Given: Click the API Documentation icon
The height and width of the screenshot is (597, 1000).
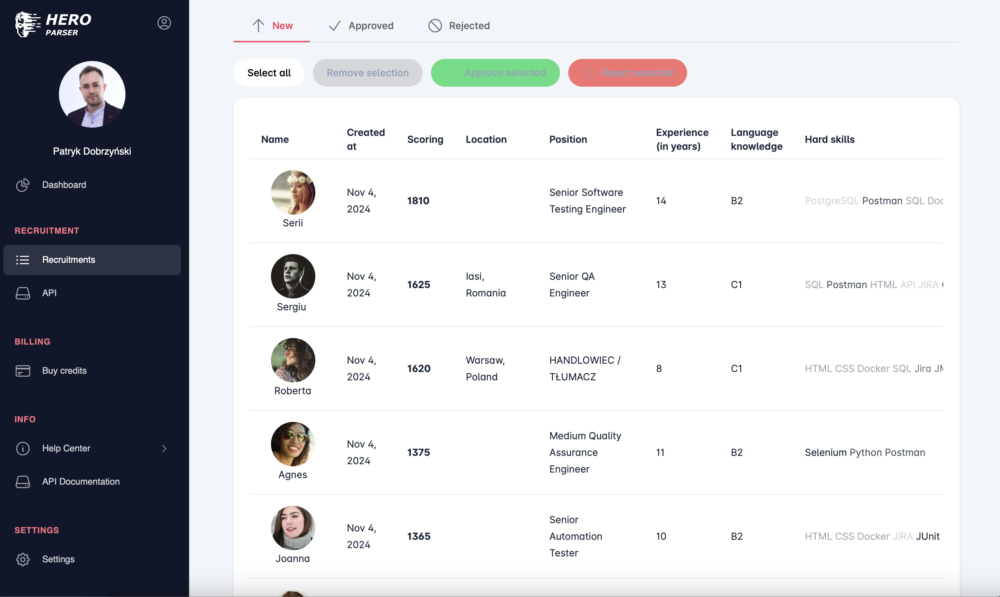Looking at the screenshot, I should (23, 482).
